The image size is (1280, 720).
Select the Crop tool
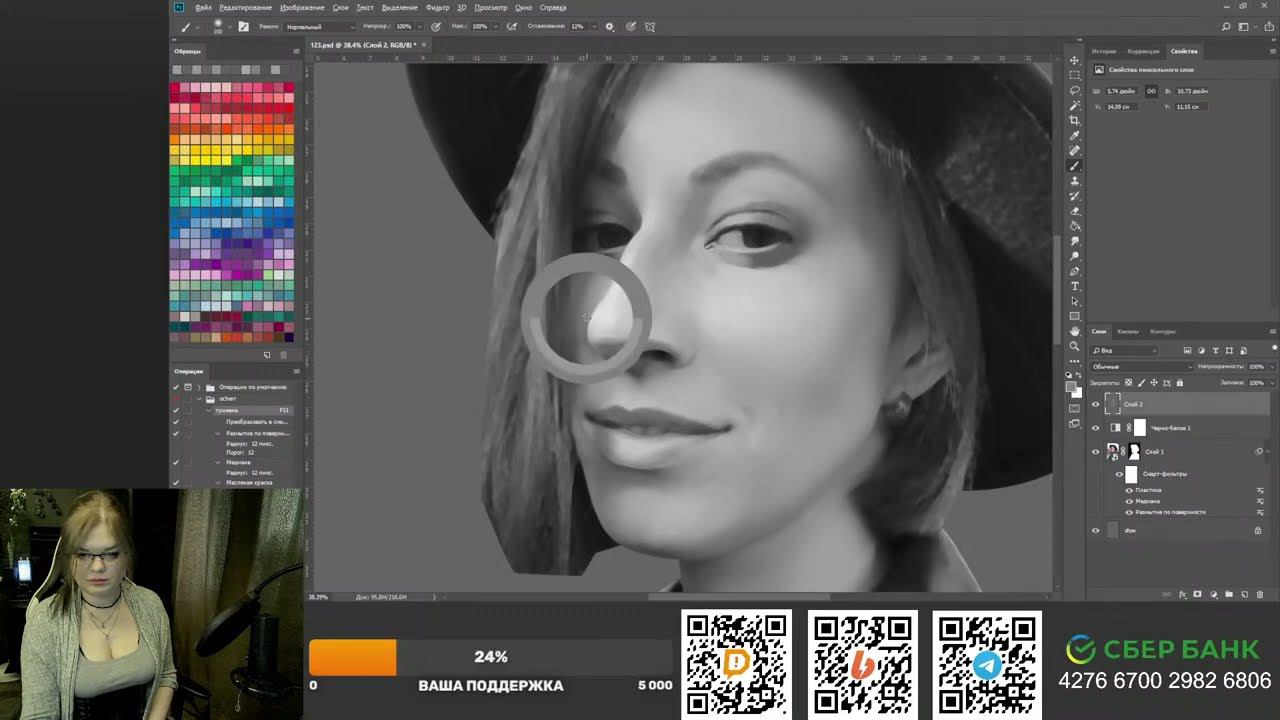pyautogui.click(x=1075, y=120)
